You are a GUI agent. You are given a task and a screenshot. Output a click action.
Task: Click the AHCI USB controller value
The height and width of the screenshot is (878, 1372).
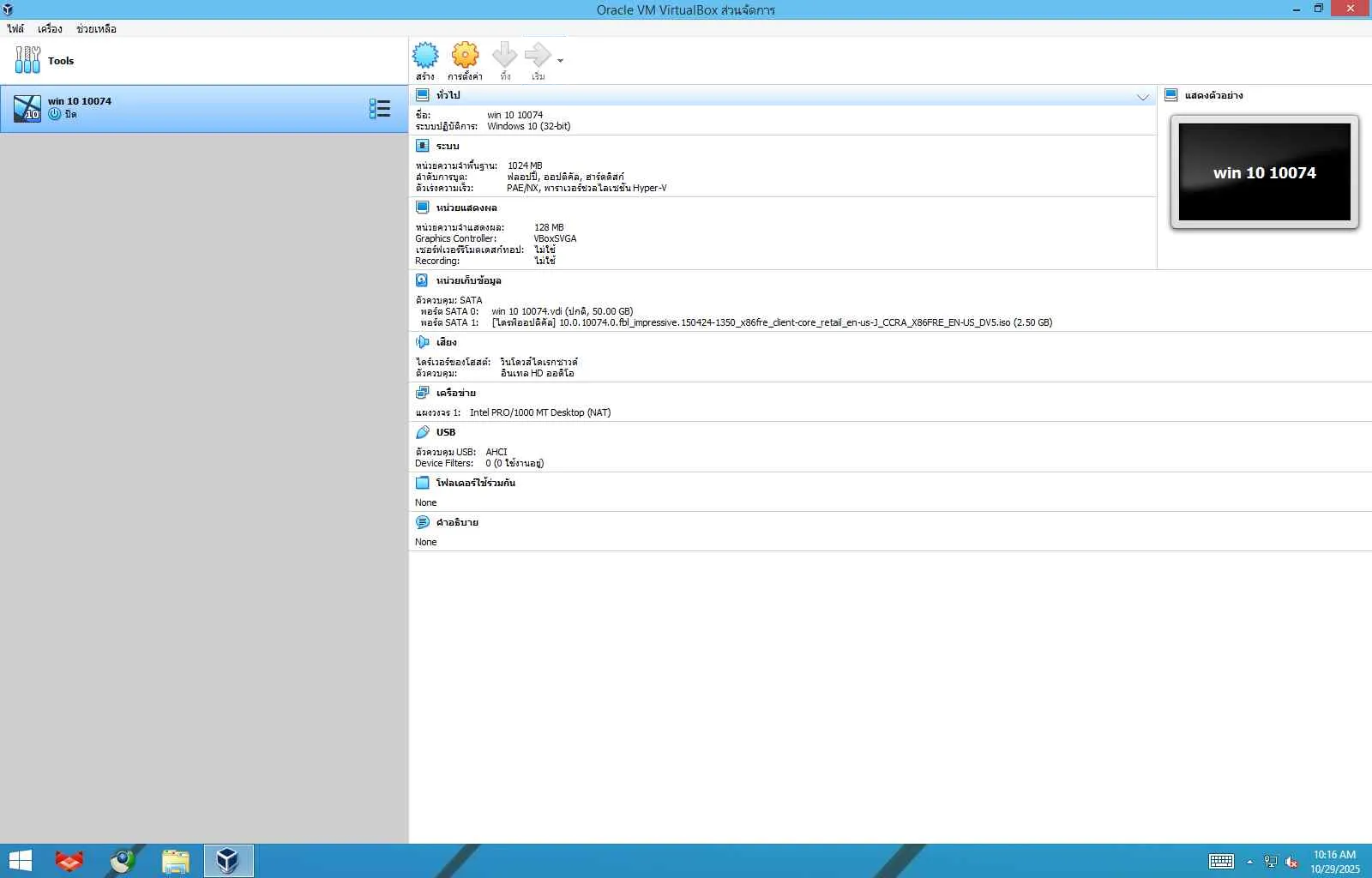pos(496,452)
